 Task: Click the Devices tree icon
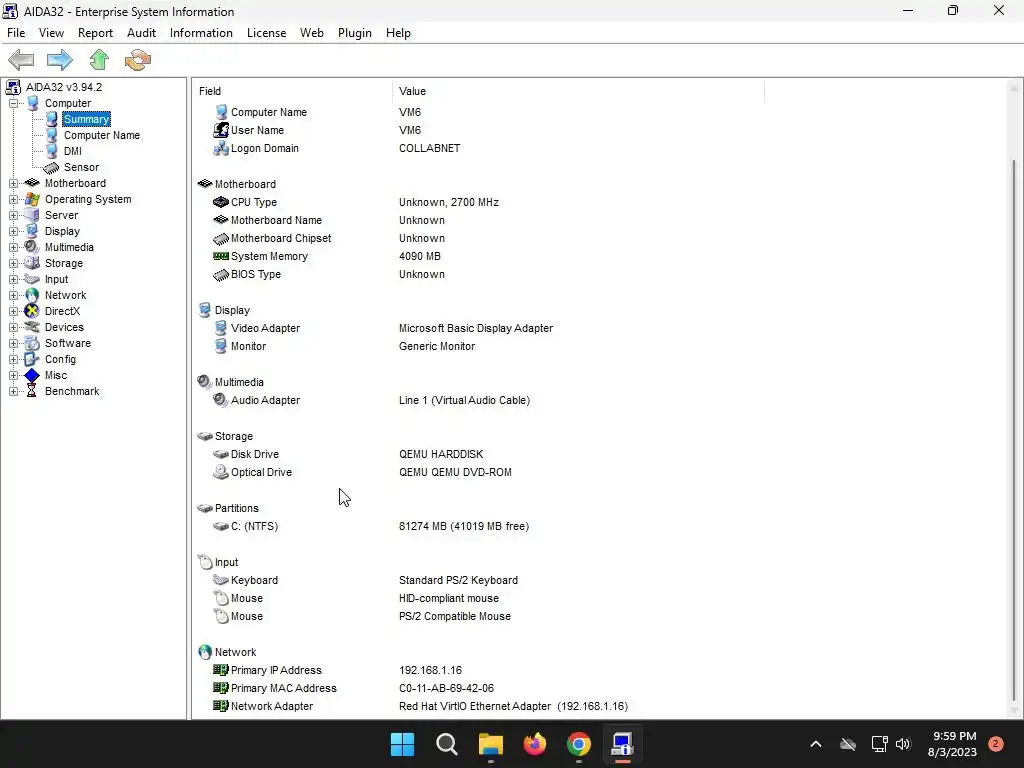click(x=31, y=327)
